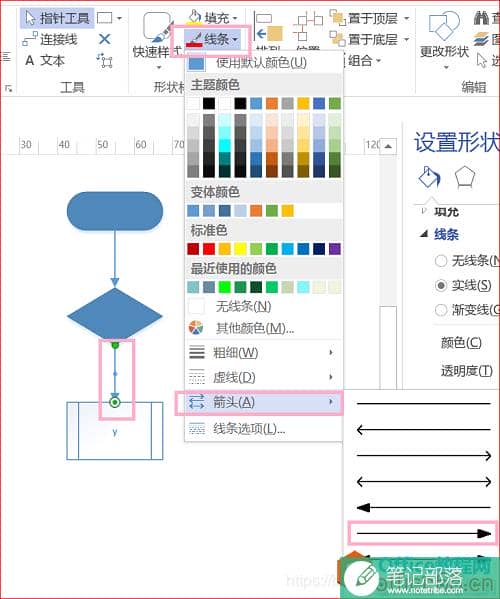500x599 pixels.
Task: Click the 粗细(W) line weight icon
Action: click(197, 352)
